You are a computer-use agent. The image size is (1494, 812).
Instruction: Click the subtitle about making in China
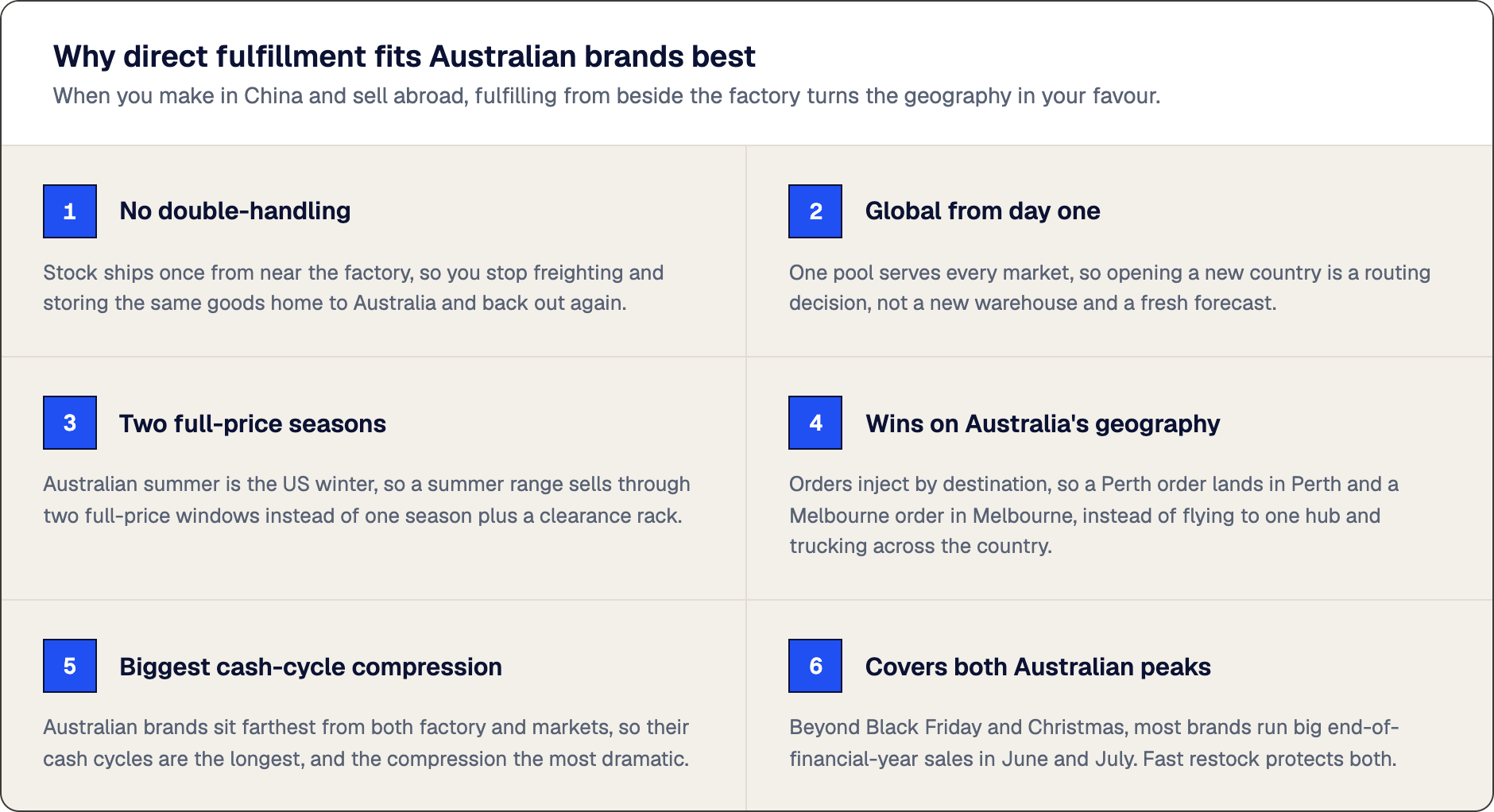(x=606, y=96)
